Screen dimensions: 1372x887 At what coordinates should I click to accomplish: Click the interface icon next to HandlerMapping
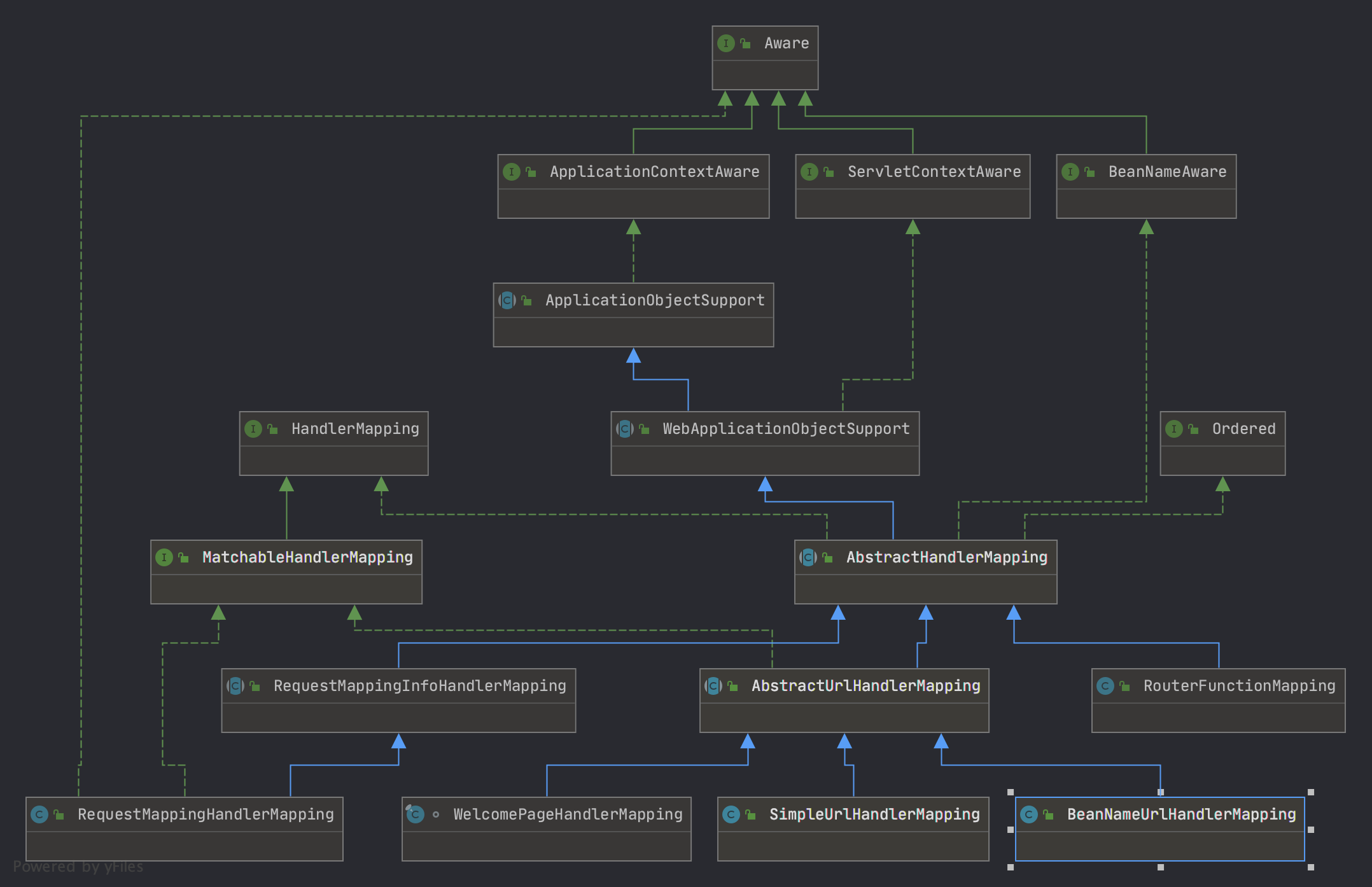(x=253, y=429)
